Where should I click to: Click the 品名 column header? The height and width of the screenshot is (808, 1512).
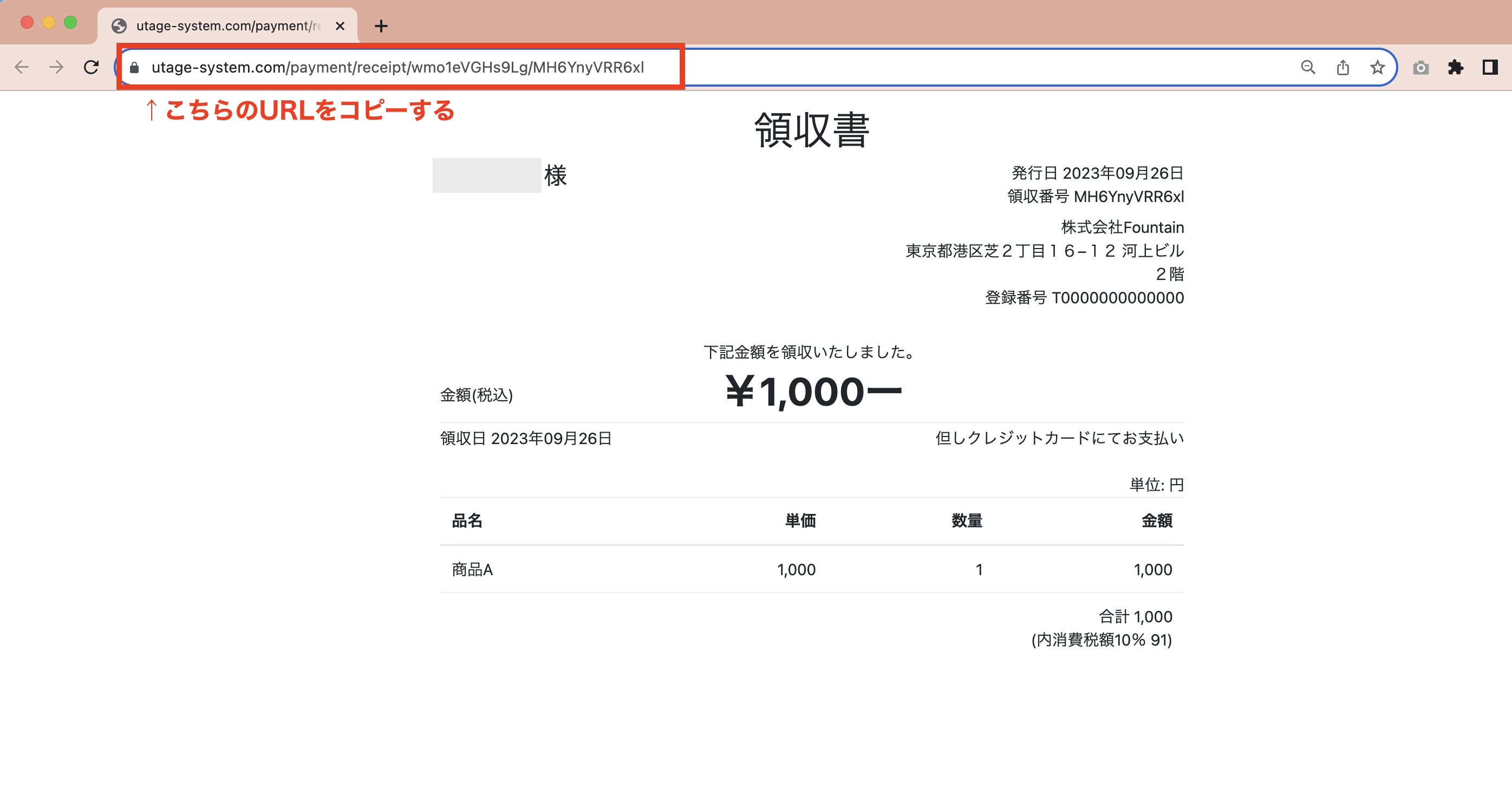pyautogui.click(x=467, y=520)
